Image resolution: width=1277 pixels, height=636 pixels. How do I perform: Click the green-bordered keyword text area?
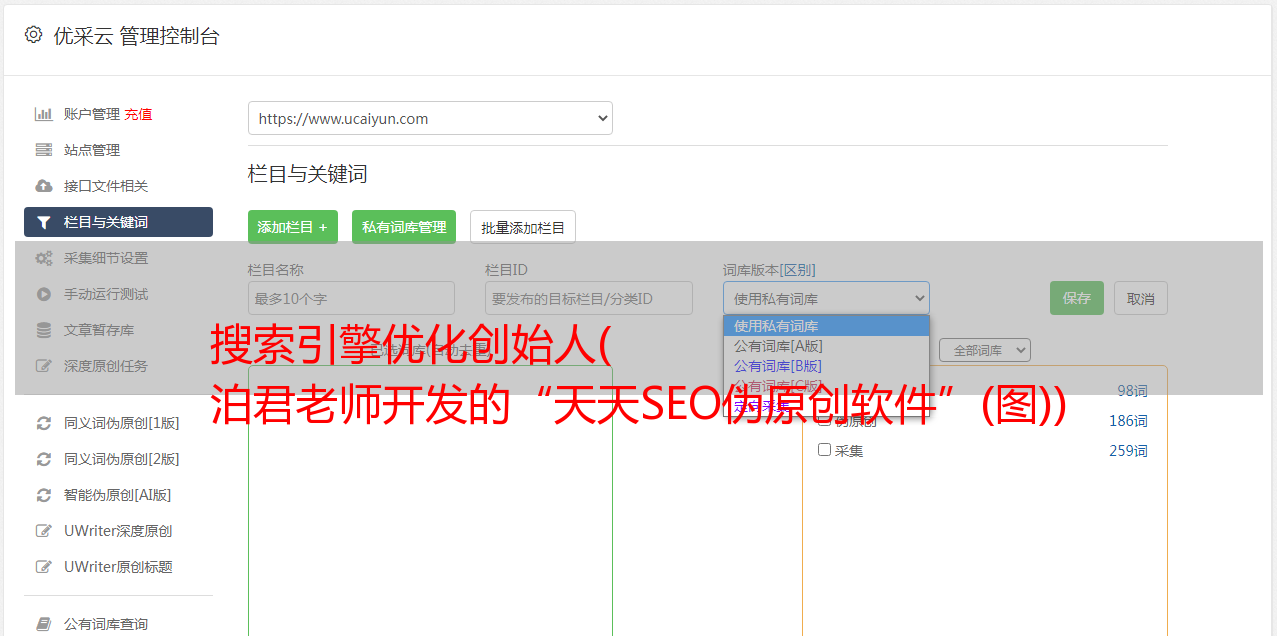click(430, 500)
